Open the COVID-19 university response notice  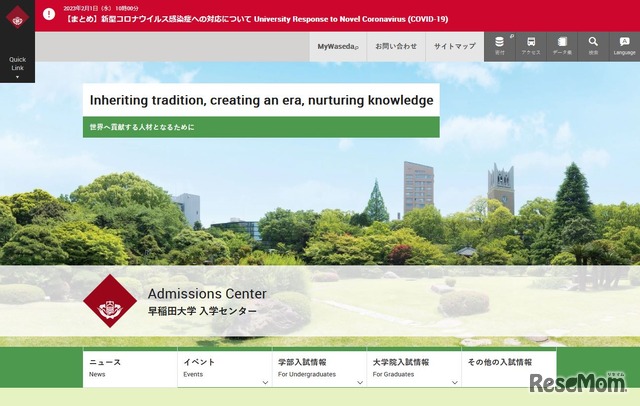click(x=256, y=19)
